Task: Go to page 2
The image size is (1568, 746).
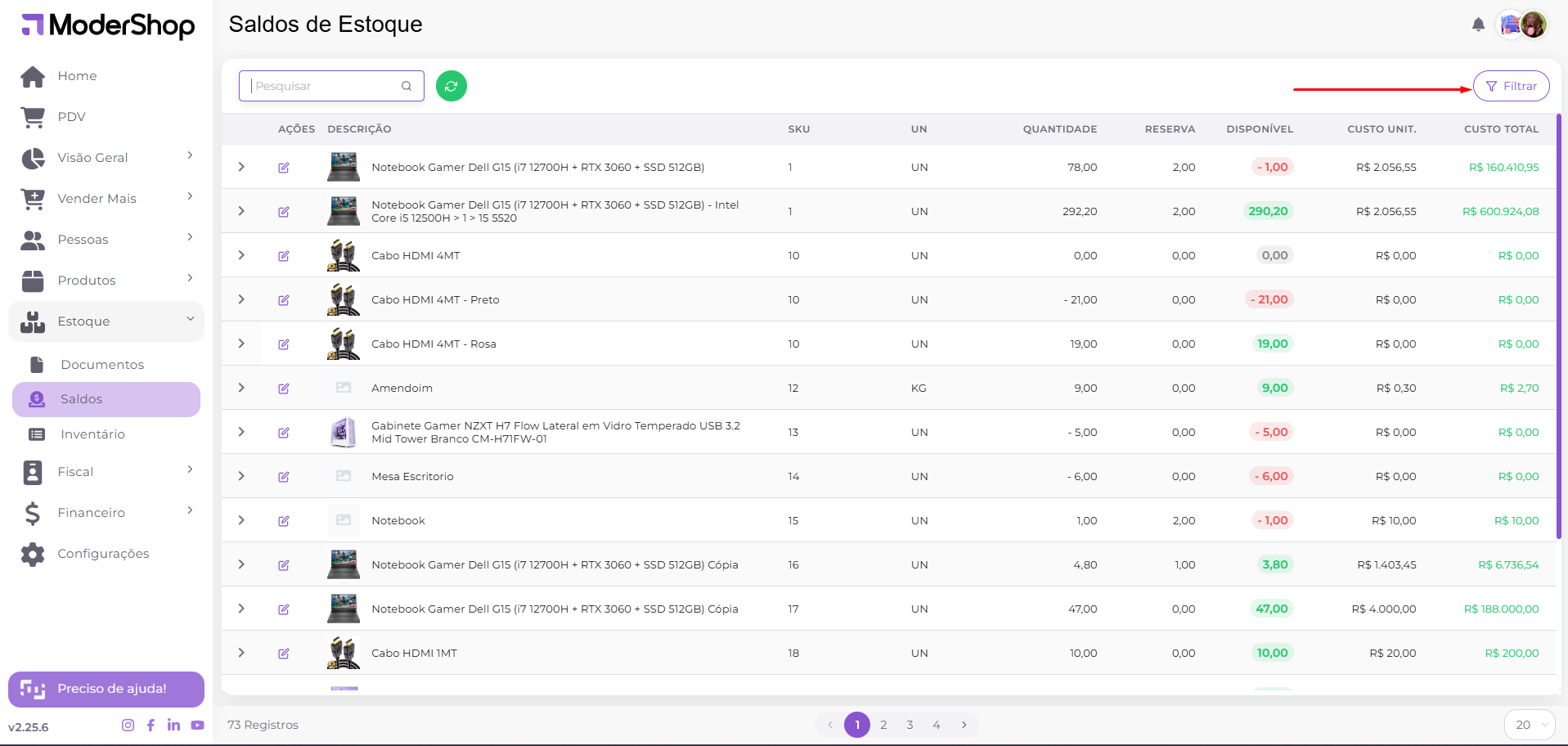Action: 883,725
